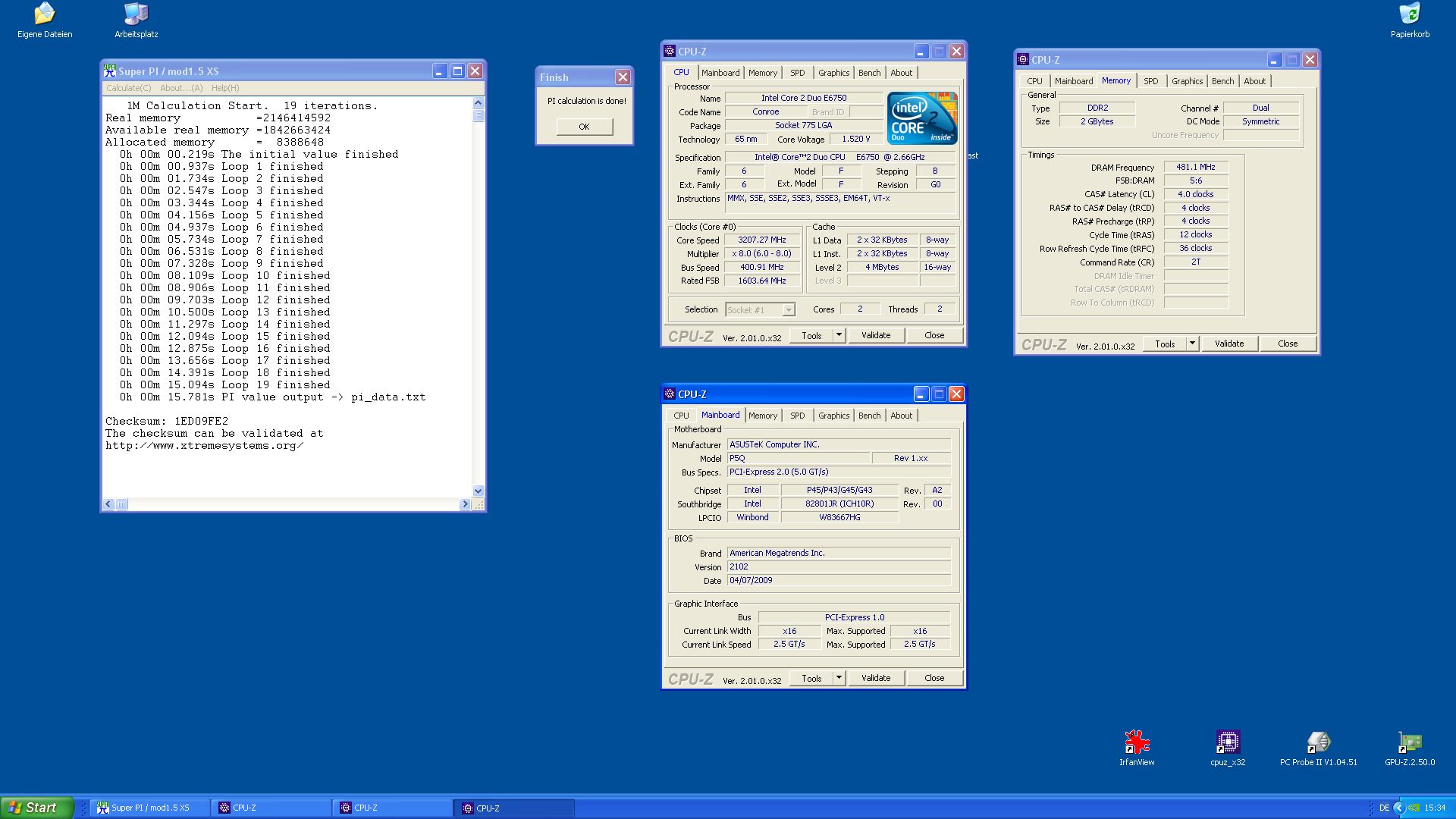Click taskbar clock showing 15:34

[x=1435, y=808]
